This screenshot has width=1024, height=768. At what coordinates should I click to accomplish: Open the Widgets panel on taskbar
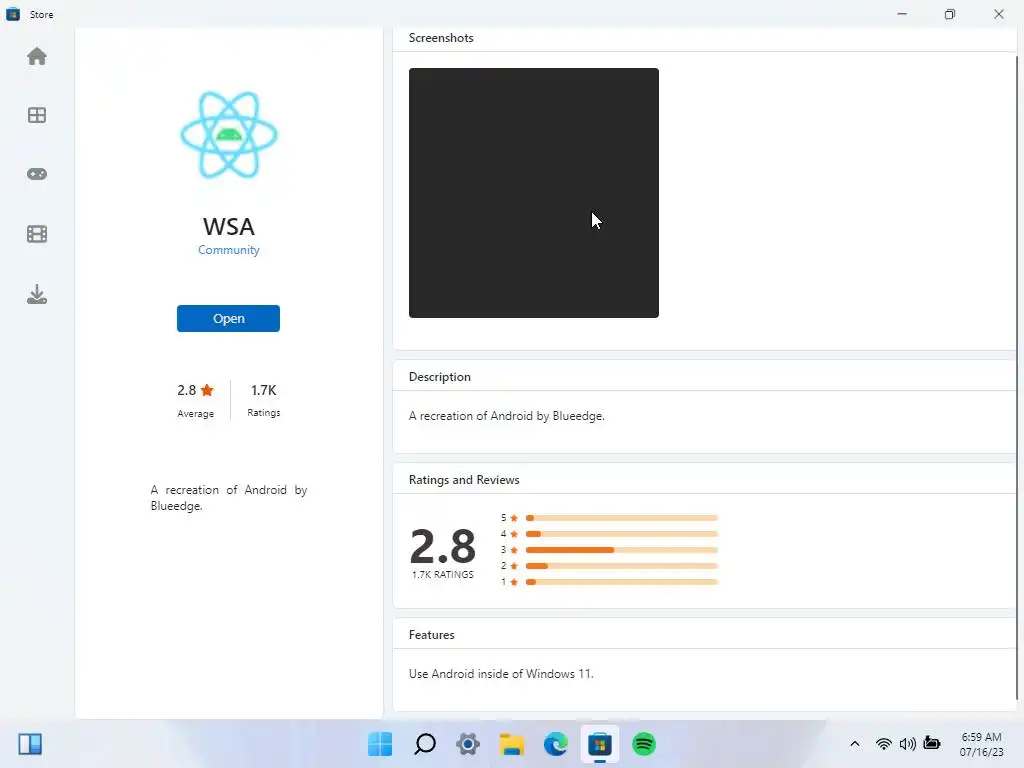pos(30,744)
